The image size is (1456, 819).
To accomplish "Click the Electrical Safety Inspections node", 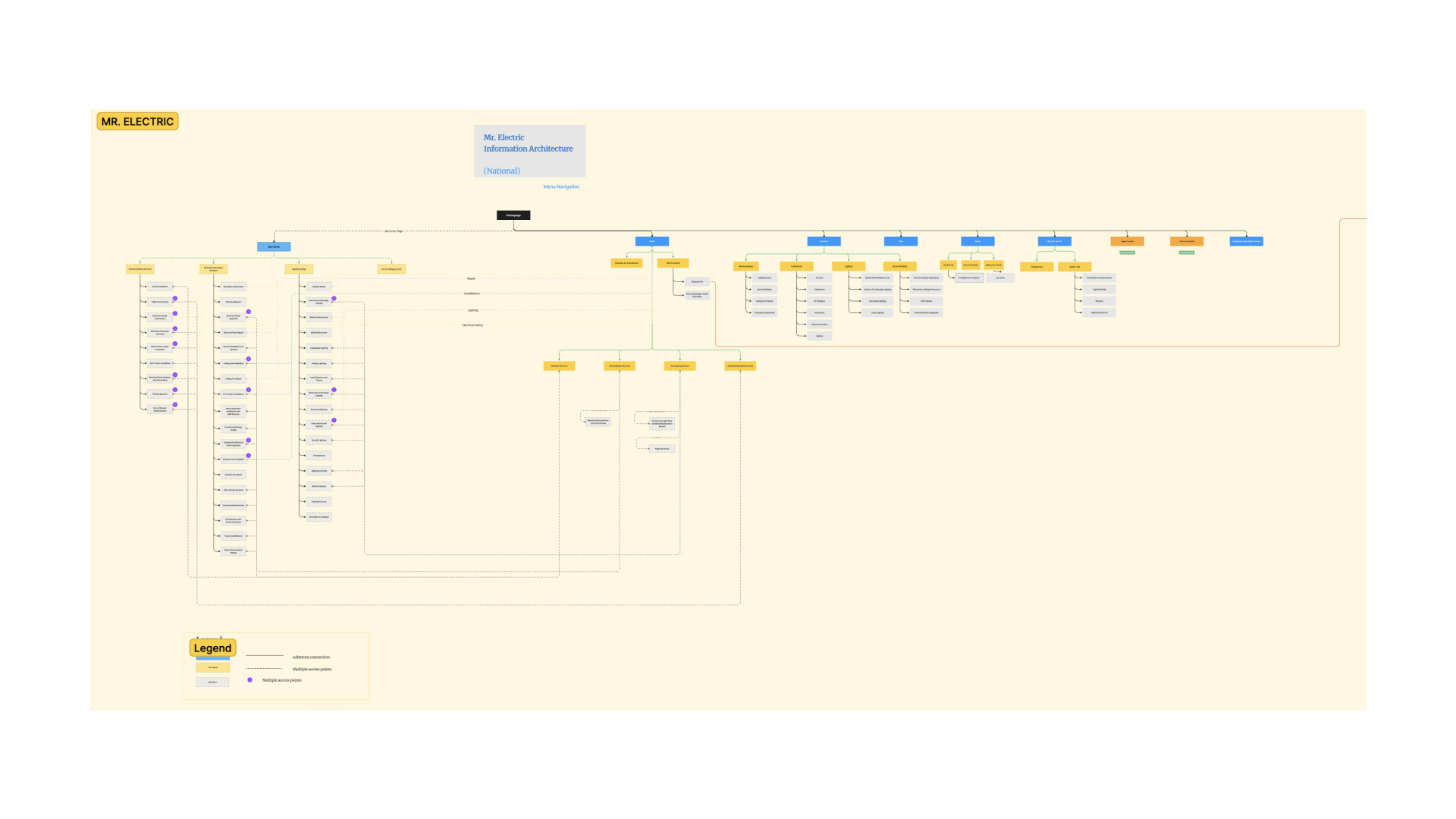I will pyautogui.click(x=927, y=278).
